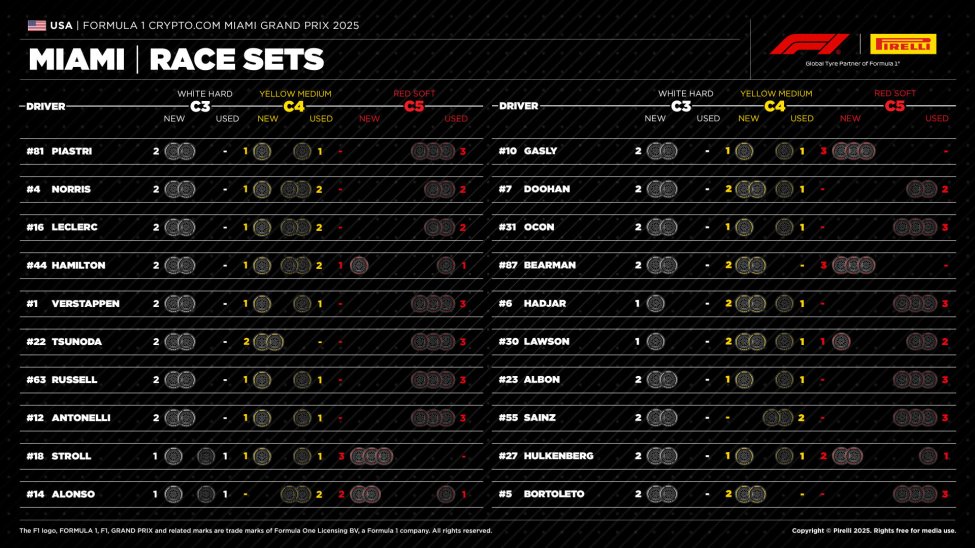Click Alonso's used red soft tyre
Viewport: 975px width, 548px height.
[445, 494]
